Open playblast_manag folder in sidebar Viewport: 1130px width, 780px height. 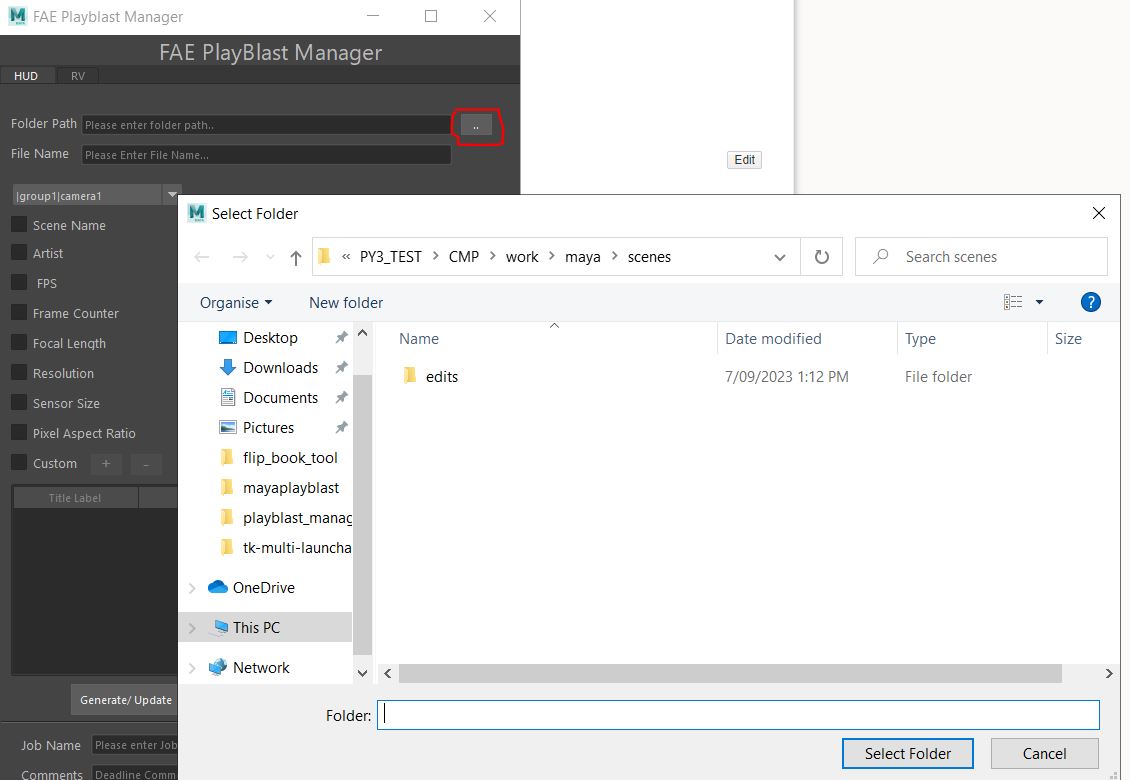[297, 518]
